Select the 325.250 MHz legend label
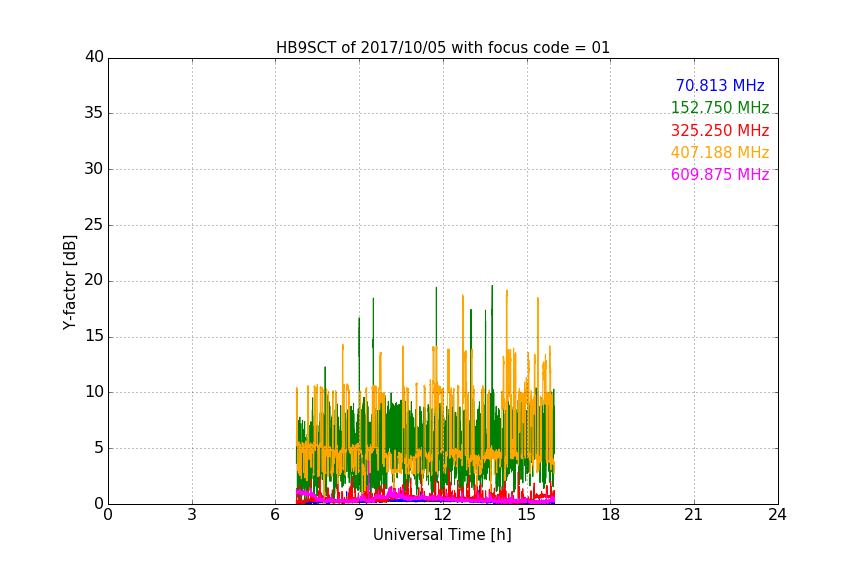 [720, 130]
